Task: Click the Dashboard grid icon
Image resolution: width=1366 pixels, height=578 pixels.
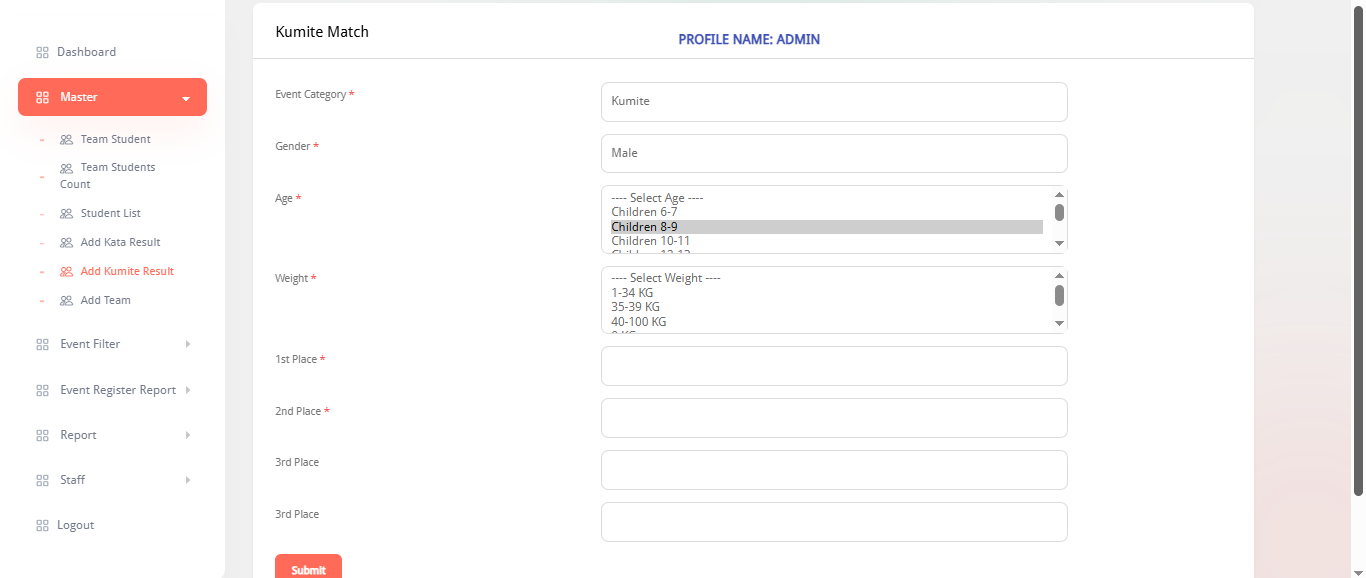Action: [x=42, y=52]
